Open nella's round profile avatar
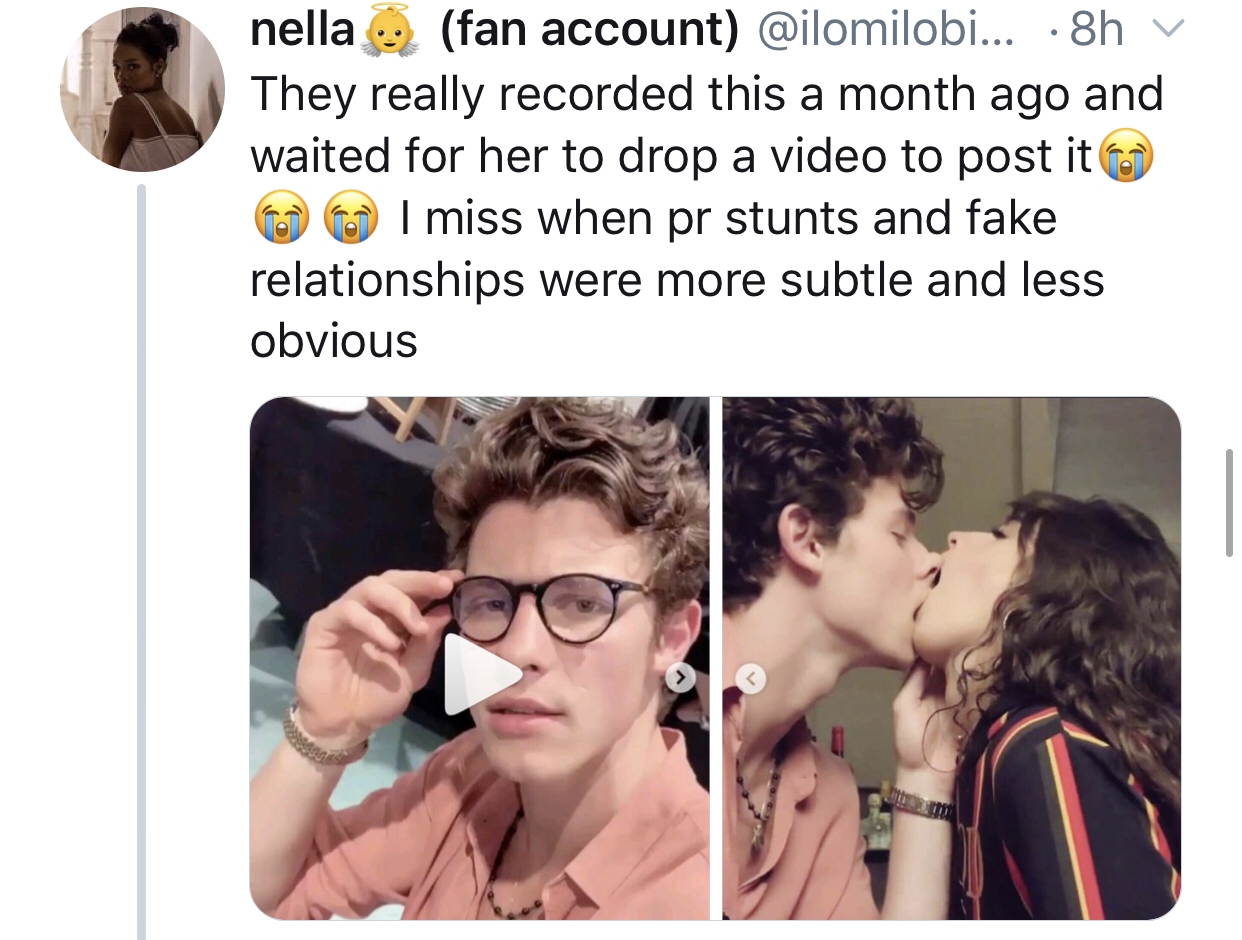The width and height of the screenshot is (1242, 940). pos(142,90)
